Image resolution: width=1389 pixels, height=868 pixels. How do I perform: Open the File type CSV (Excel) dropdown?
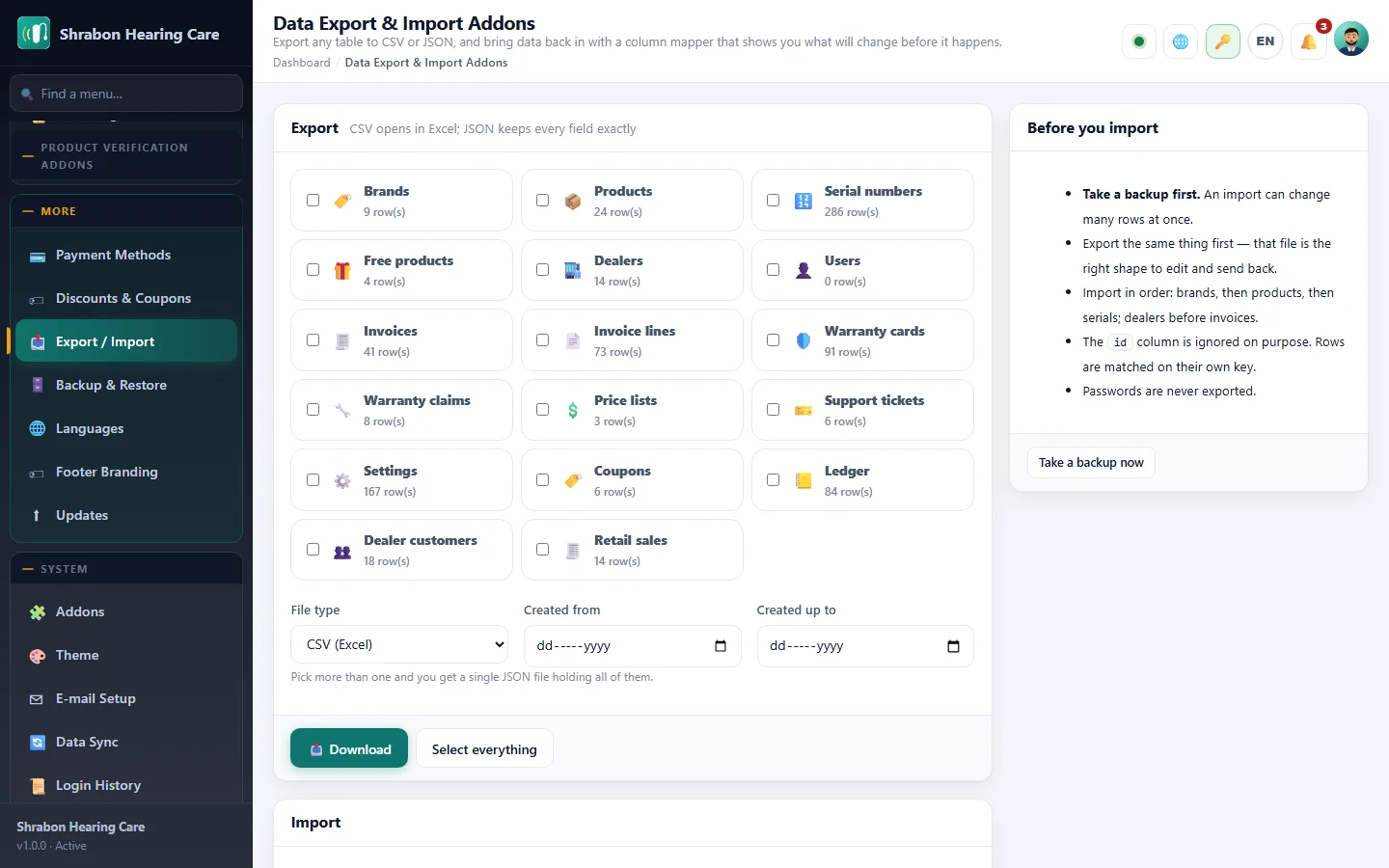pyautogui.click(x=400, y=645)
